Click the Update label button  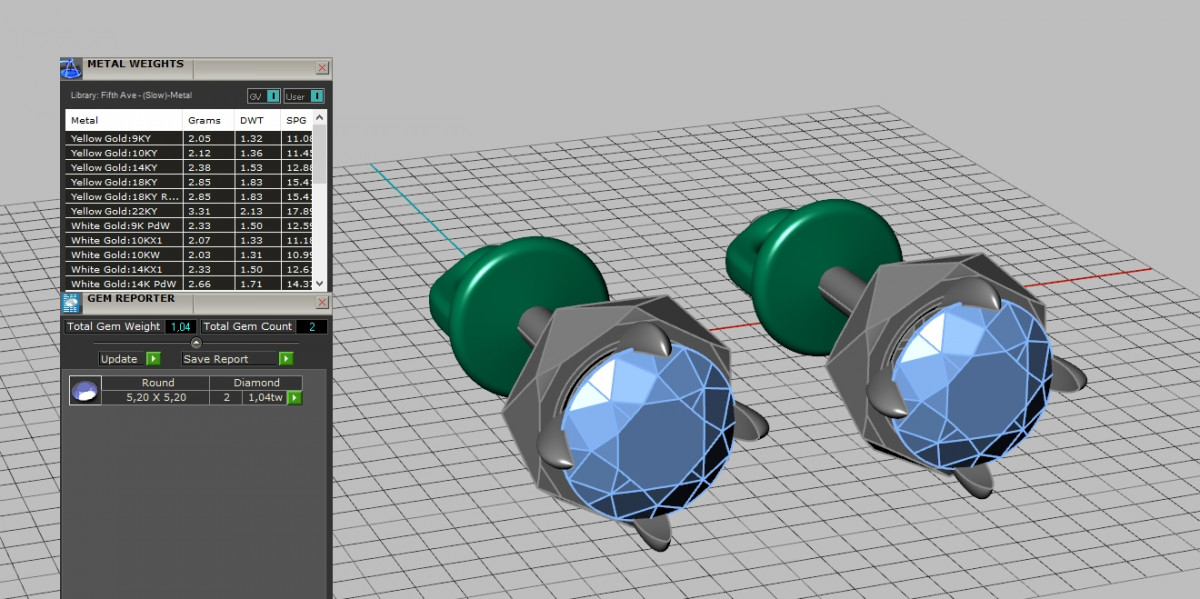121,358
